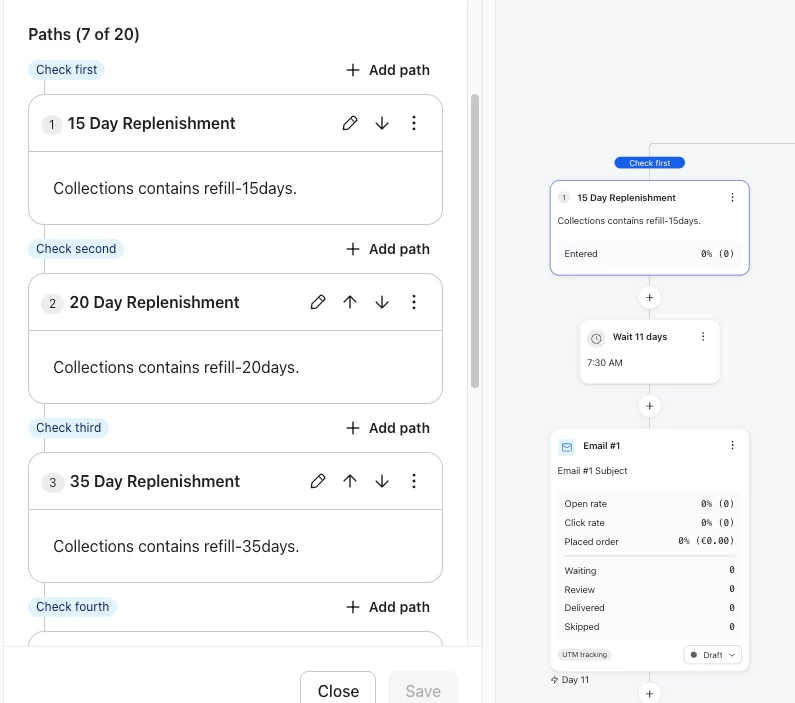Viewport: 795px width, 703px height.
Task: Edit the 15 Day Replenishment path name
Action: pyautogui.click(x=350, y=123)
